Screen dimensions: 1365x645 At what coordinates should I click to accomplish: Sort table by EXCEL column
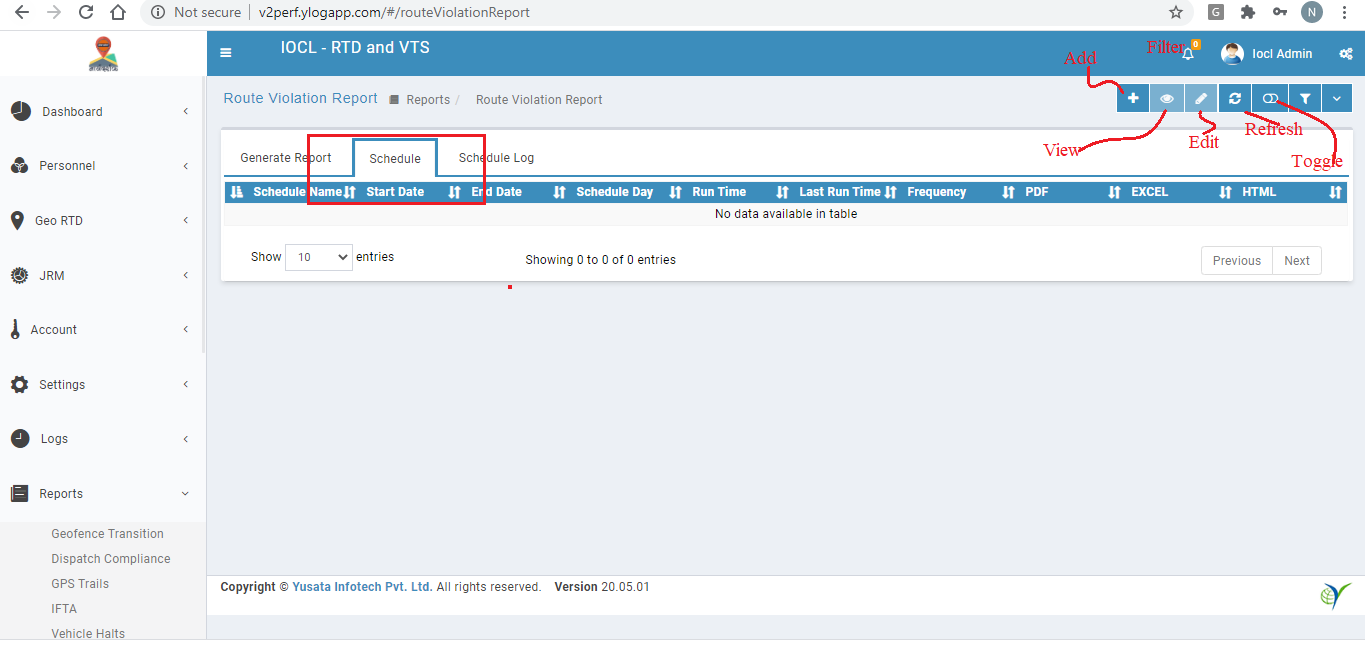(1179, 192)
